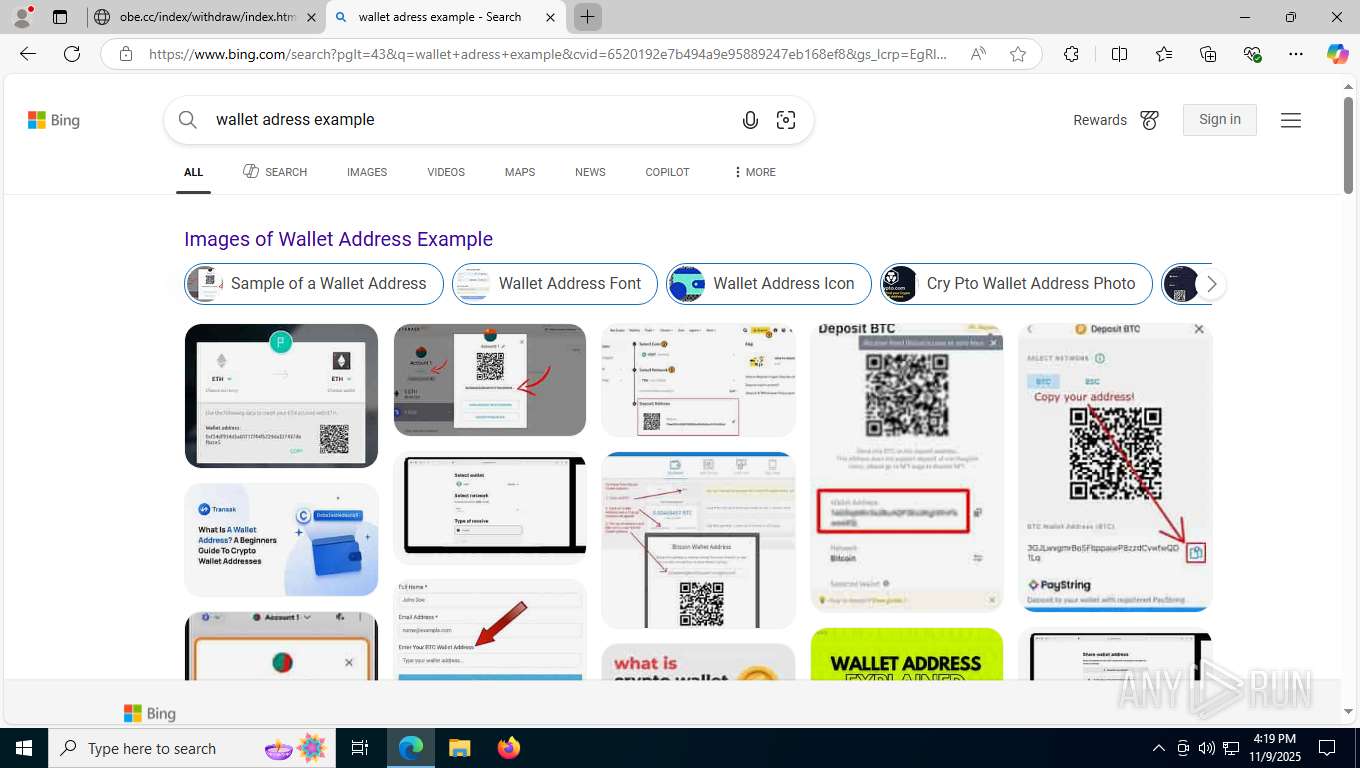Image resolution: width=1360 pixels, height=768 pixels.
Task: Launch Firefox from the taskbar
Action: click(508, 748)
